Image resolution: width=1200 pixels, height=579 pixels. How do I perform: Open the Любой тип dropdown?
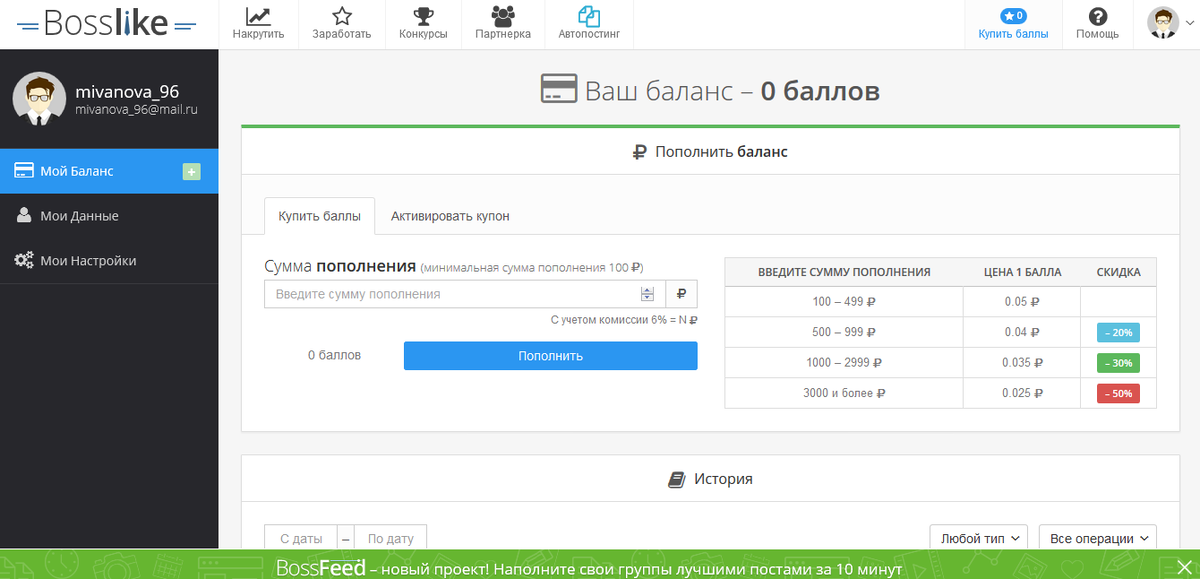[x=979, y=539]
